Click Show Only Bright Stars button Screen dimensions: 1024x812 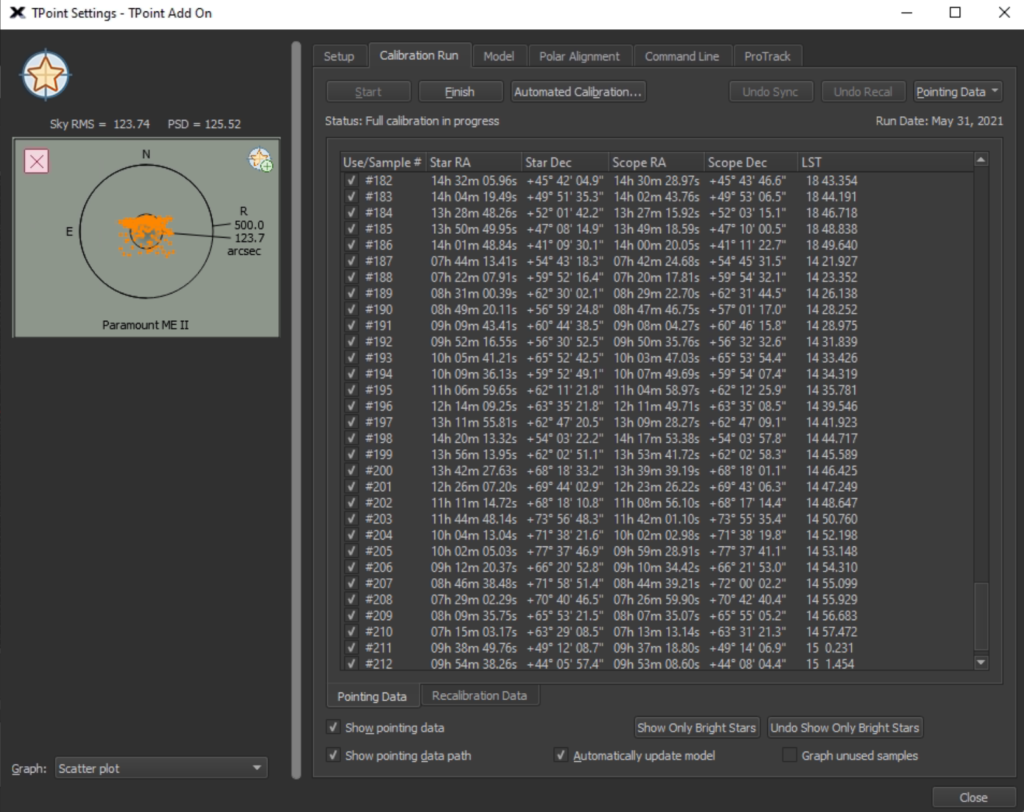click(x=696, y=728)
